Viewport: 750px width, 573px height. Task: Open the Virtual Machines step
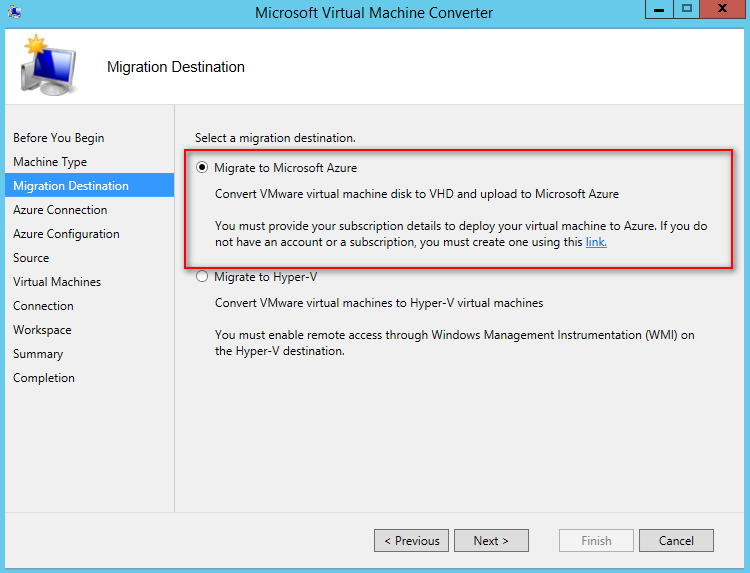click(x=56, y=282)
